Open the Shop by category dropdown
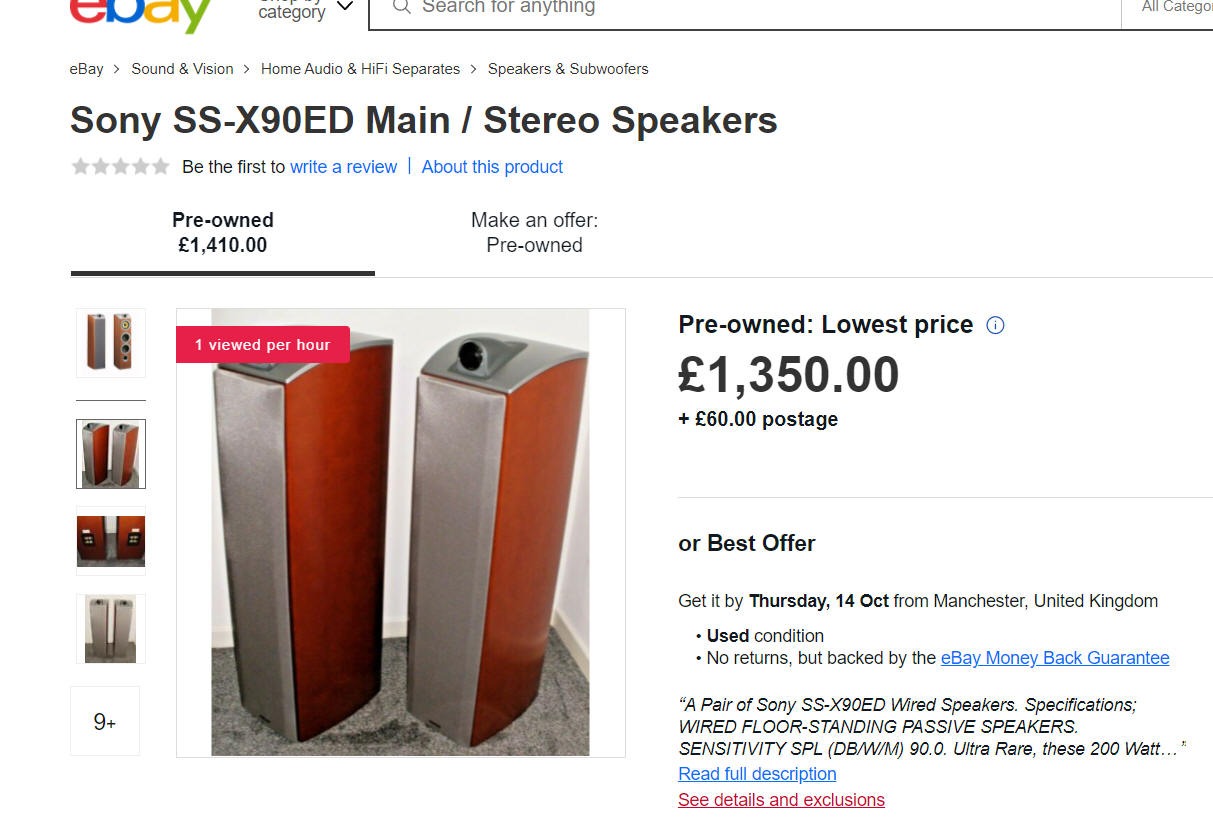This screenshot has width=1213, height=837. (305, 10)
